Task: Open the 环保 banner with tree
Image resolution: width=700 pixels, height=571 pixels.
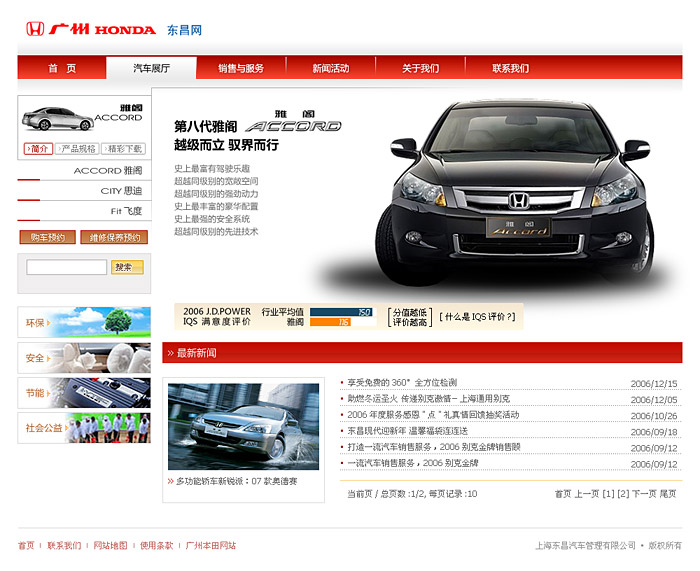Action: [x=84, y=322]
